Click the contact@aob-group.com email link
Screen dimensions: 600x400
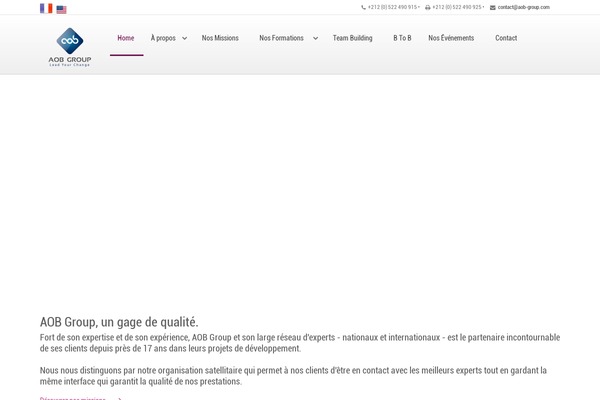point(523,7)
